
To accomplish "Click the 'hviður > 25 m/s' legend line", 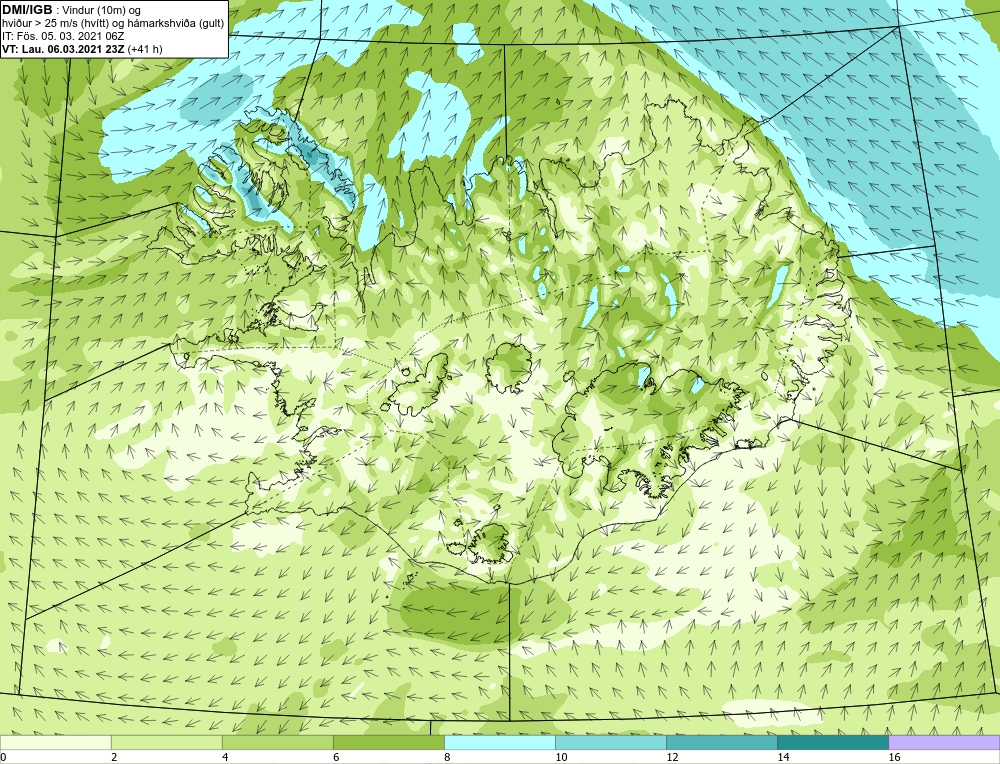I will coord(113,24).
